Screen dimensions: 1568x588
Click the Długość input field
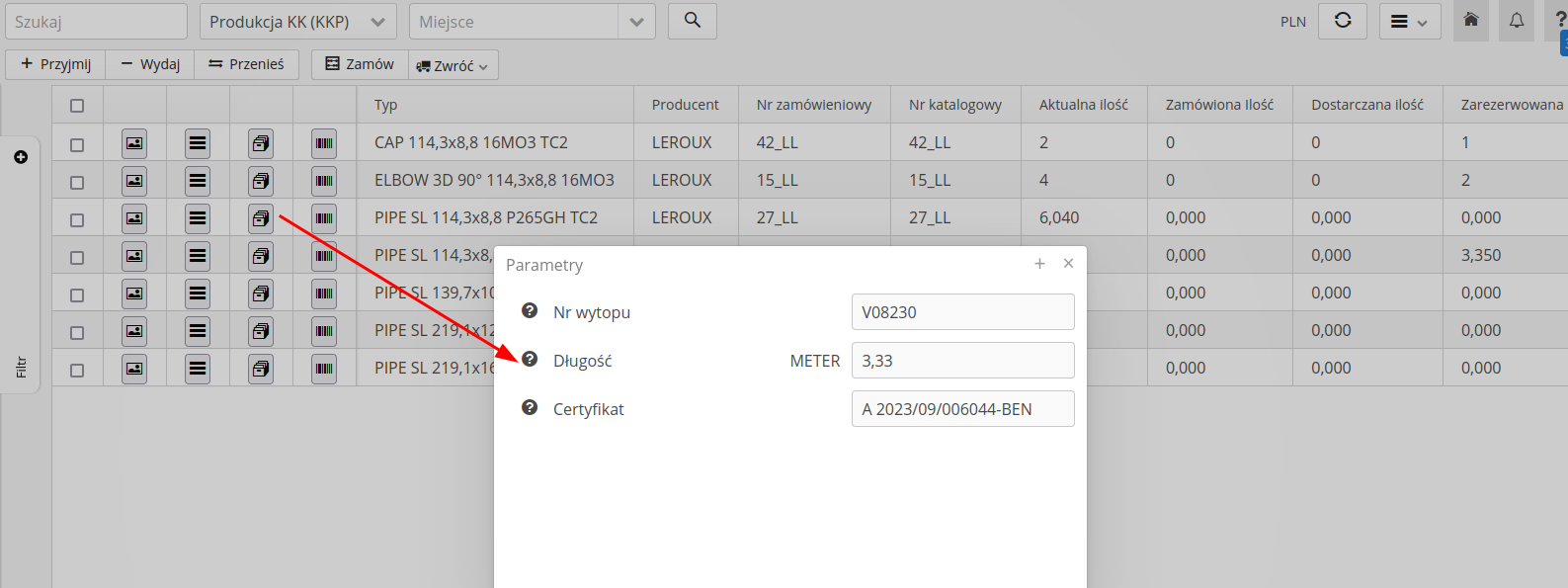(962, 361)
